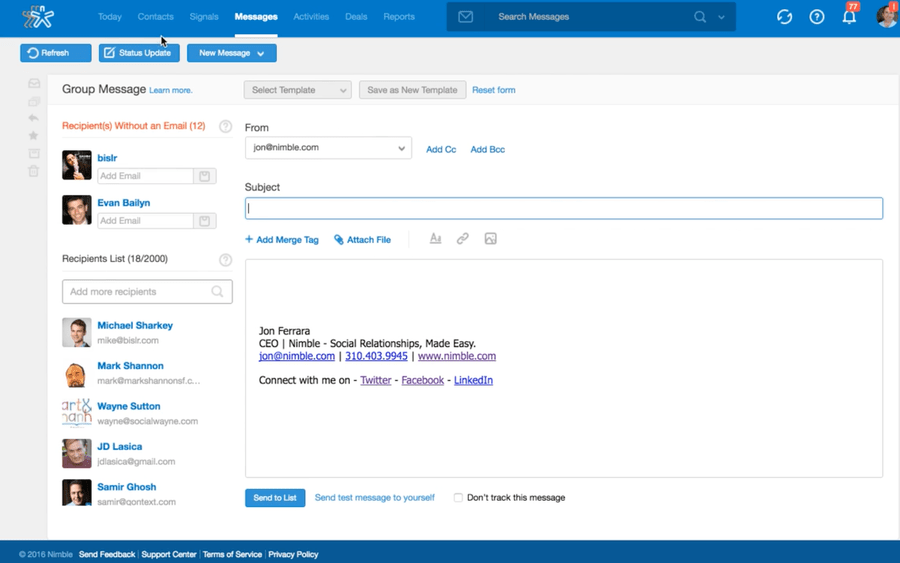Screen dimensions: 900x563
Task: Click Attach File
Action: 362,239
